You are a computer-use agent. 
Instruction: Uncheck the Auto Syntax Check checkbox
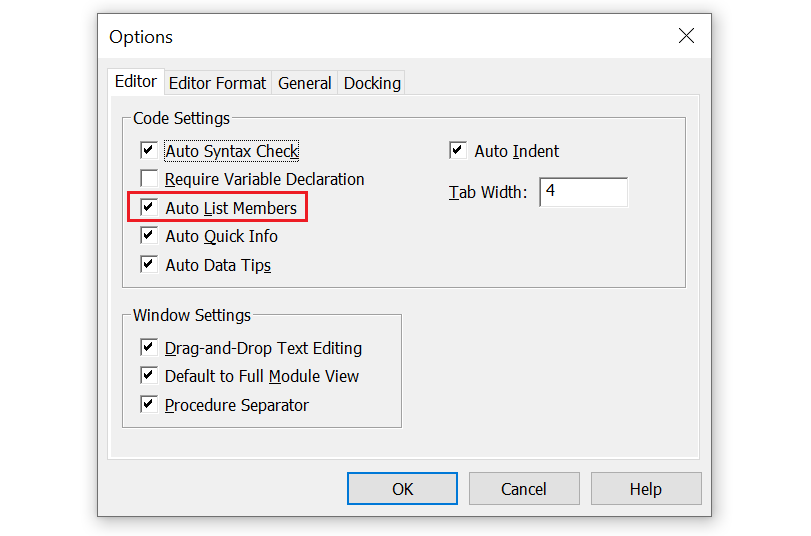149,151
